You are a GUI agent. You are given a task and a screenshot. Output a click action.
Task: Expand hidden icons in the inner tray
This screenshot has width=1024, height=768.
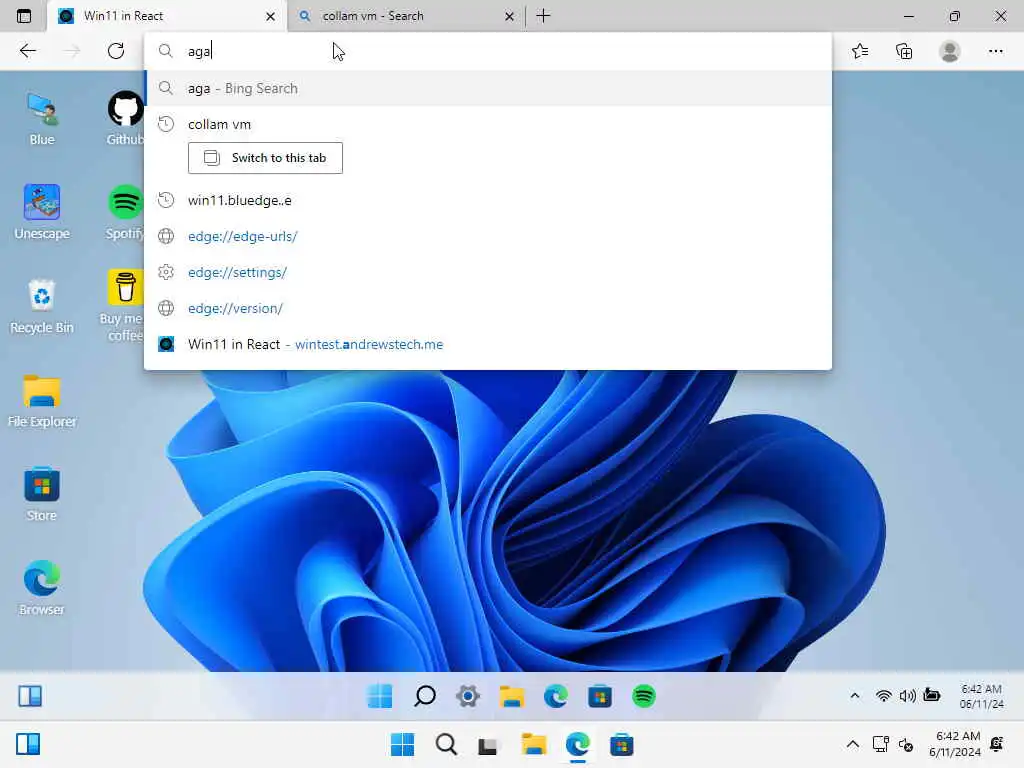(x=854, y=696)
